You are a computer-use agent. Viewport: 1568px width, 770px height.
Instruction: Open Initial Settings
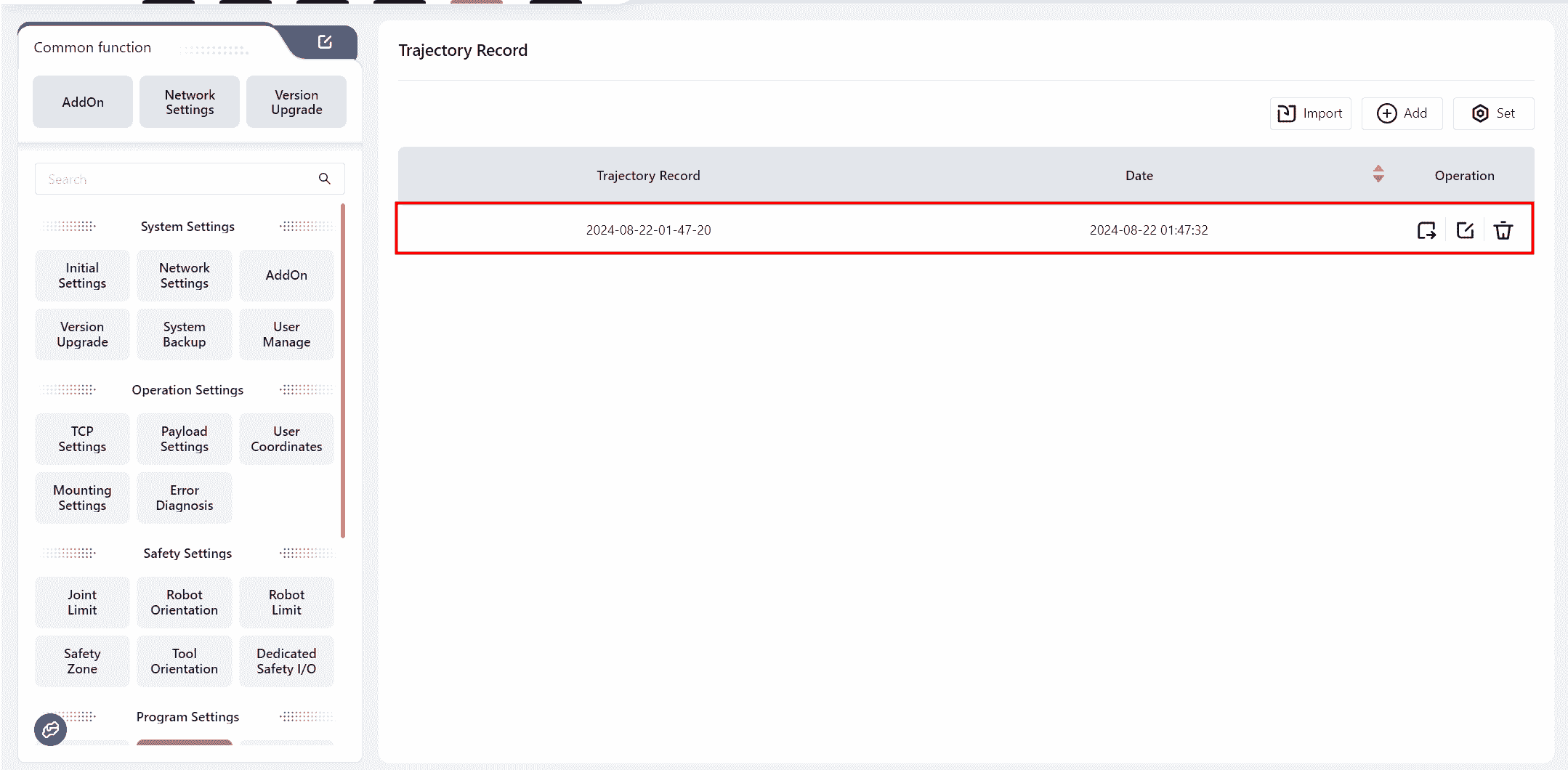click(x=82, y=275)
